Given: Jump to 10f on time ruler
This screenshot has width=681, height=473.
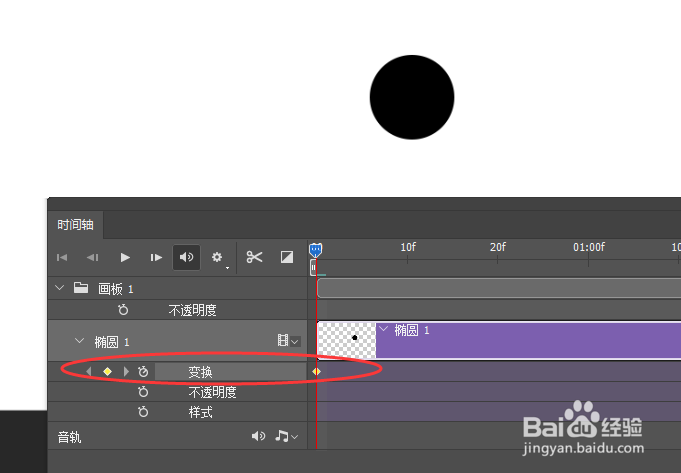Looking at the screenshot, I should tap(408, 247).
